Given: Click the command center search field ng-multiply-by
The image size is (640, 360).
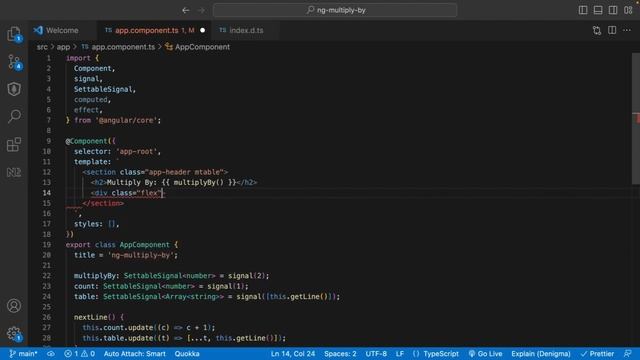Looking at the screenshot, I should pos(335,10).
